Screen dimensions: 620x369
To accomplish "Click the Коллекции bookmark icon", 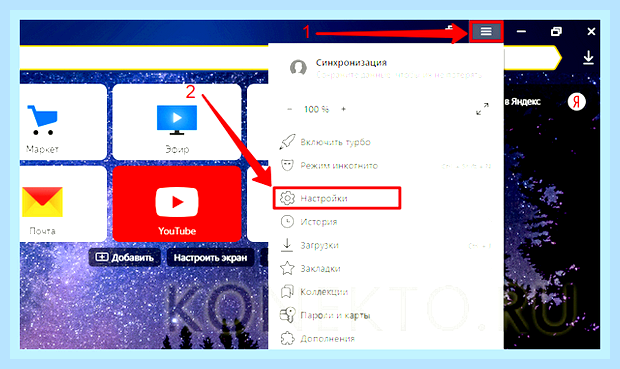I will [287, 291].
